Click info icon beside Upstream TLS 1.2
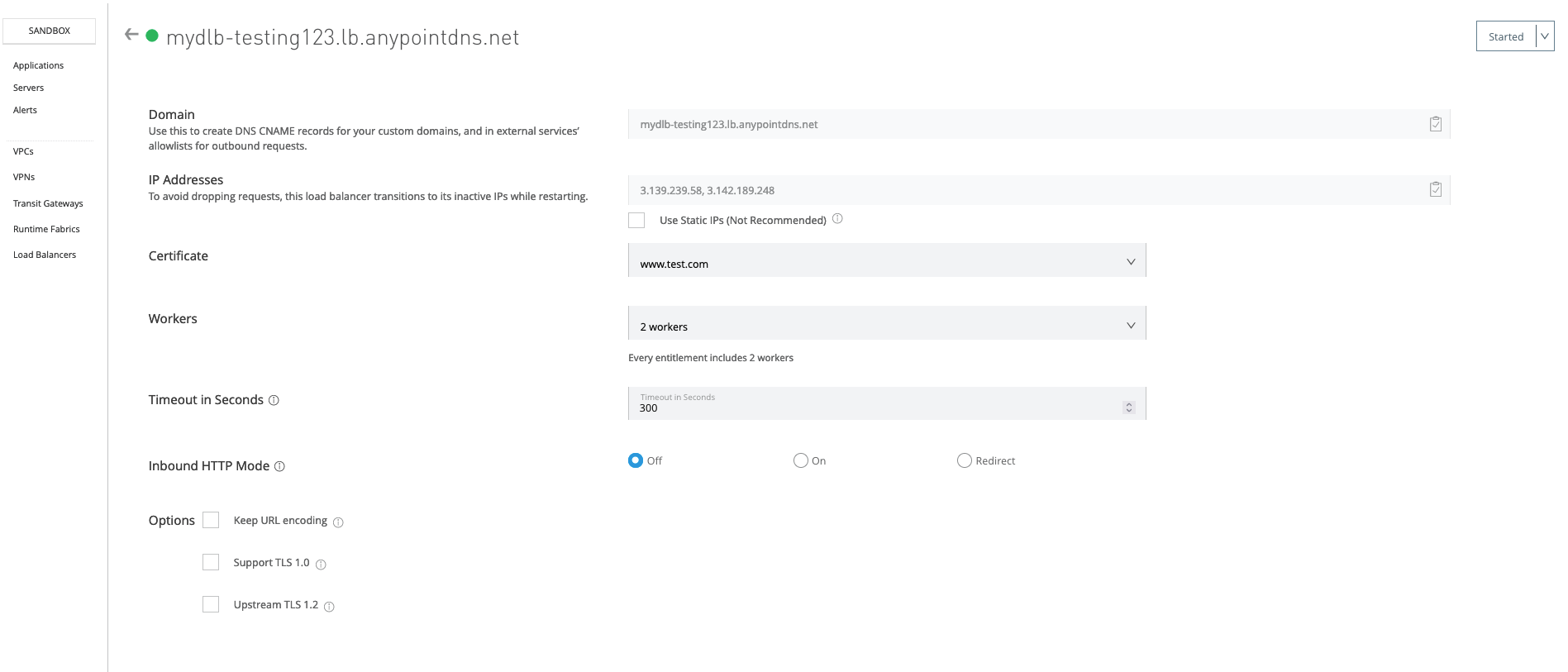Viewport: 1568px width, 672px height. pos(329,607)
